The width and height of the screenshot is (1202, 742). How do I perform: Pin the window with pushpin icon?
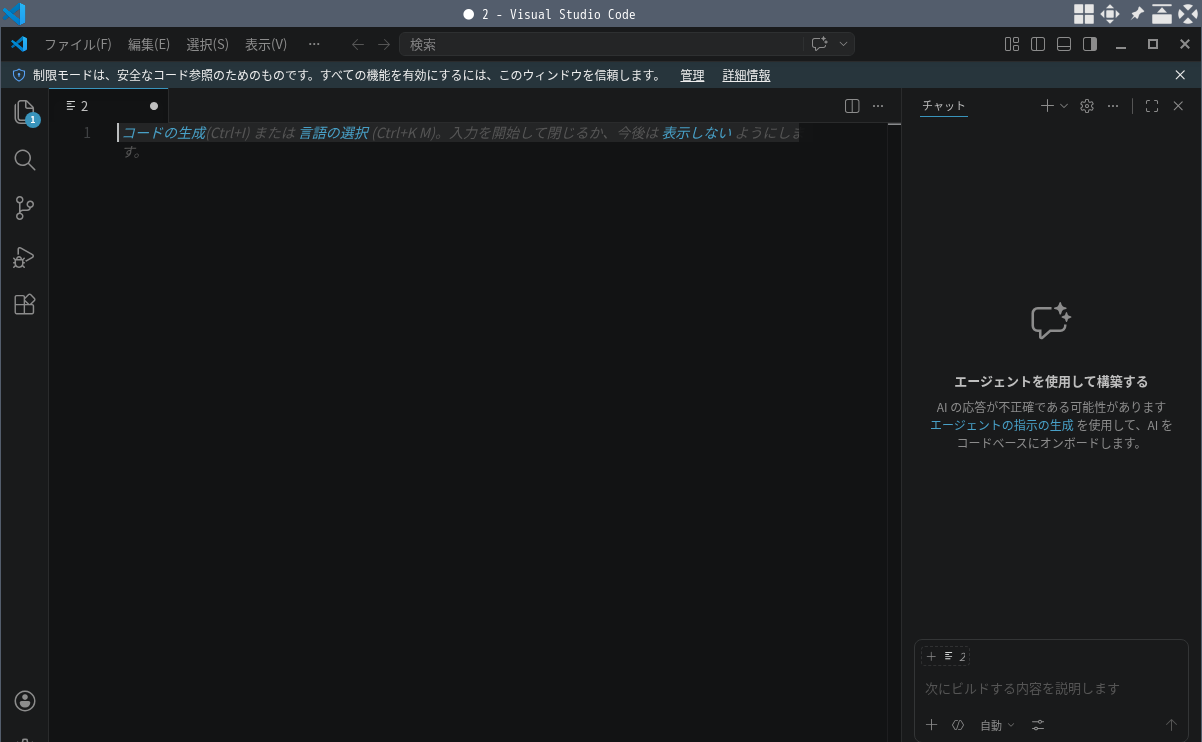(x=1136, y=14)
